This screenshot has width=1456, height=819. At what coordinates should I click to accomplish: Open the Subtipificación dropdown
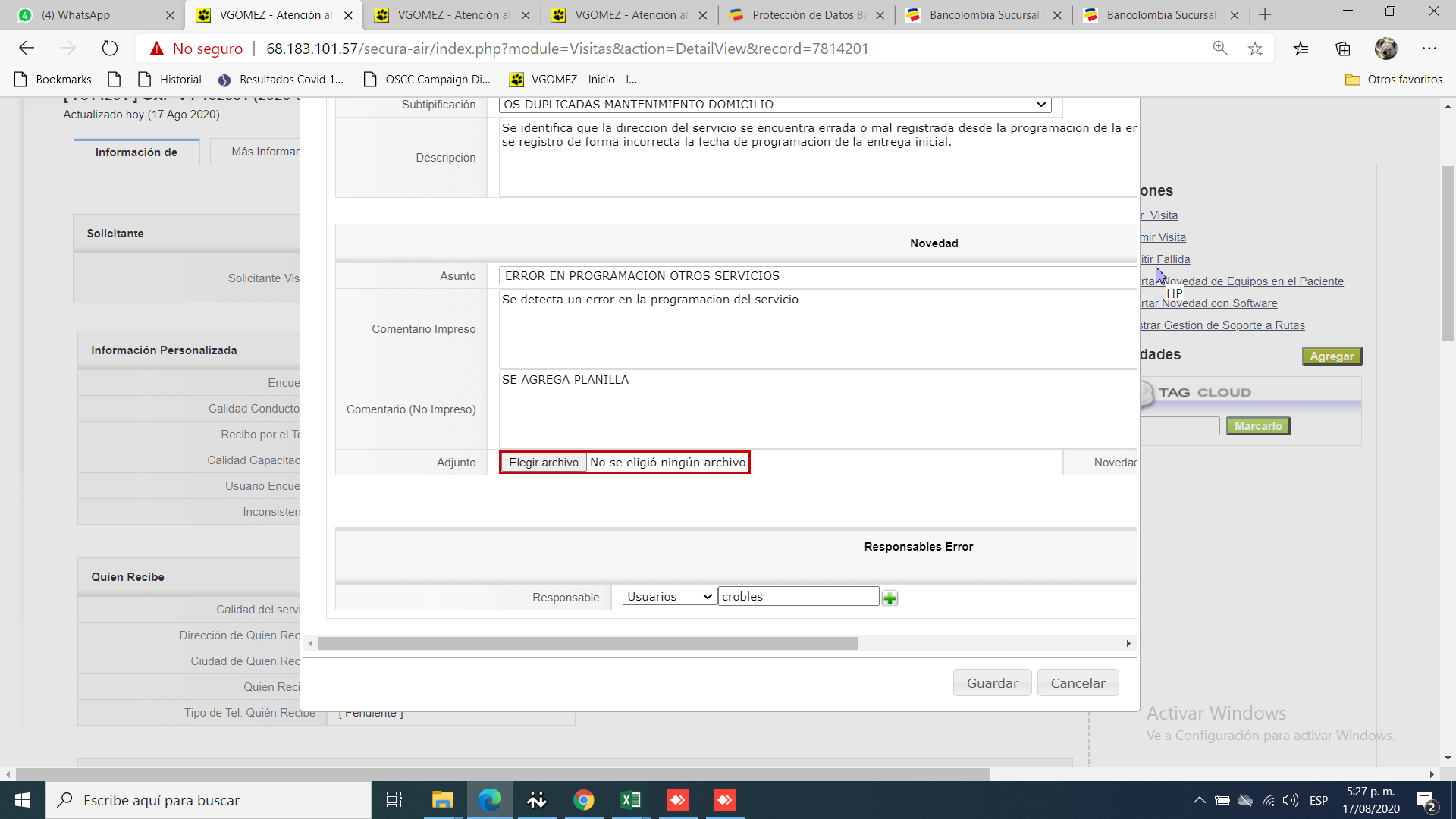(775, 105)
